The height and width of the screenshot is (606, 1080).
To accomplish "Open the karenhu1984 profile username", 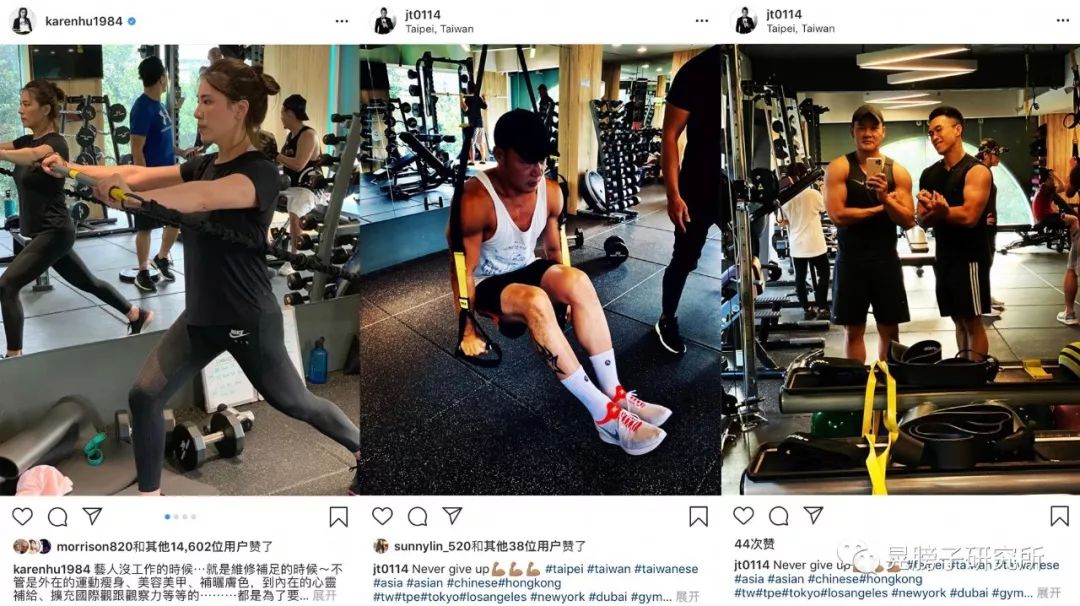I will coord(83,21).
